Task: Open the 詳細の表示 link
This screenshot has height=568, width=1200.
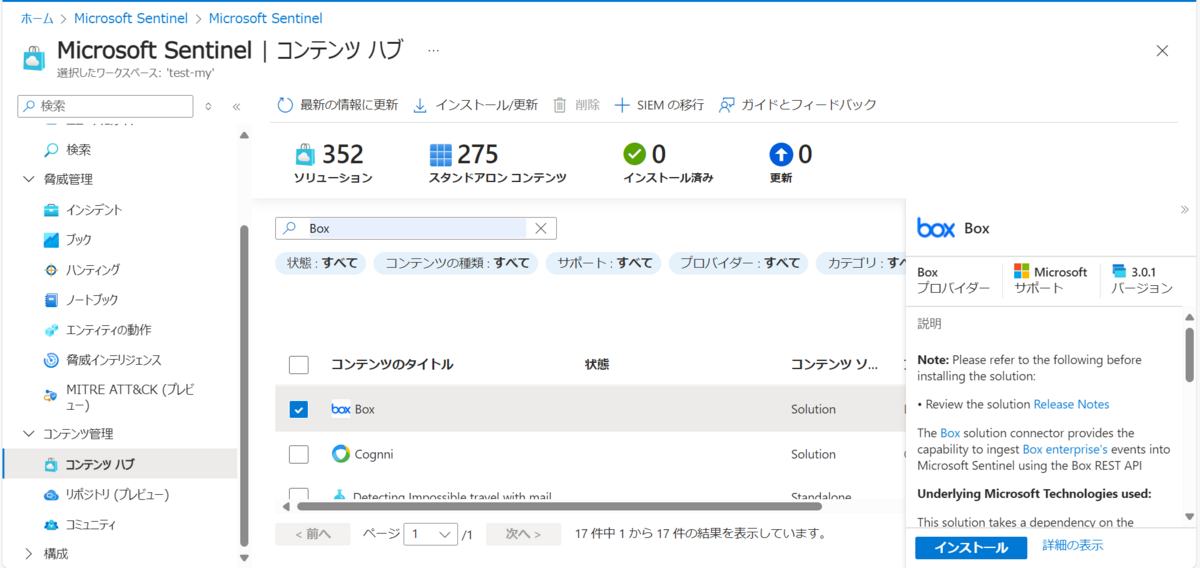Action: click(1073, 546)
